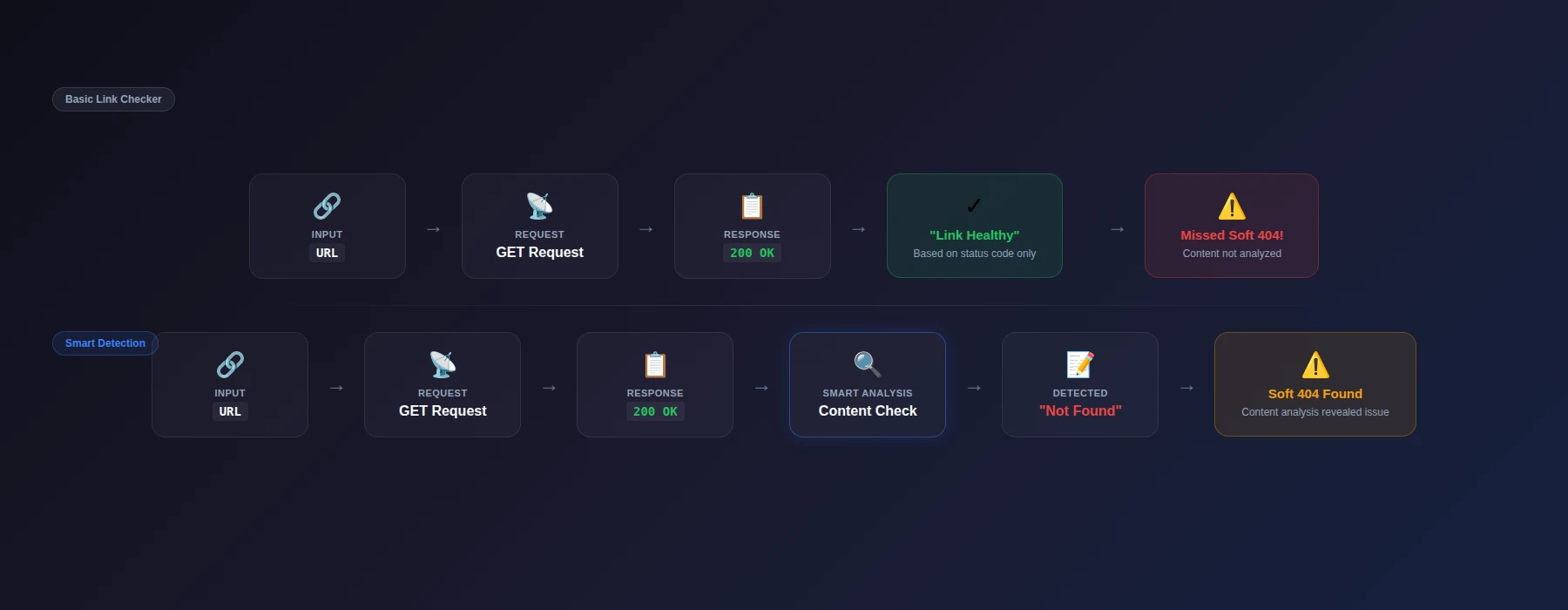Click the checkmark icon above "Link Healthy"

point(974,207)
